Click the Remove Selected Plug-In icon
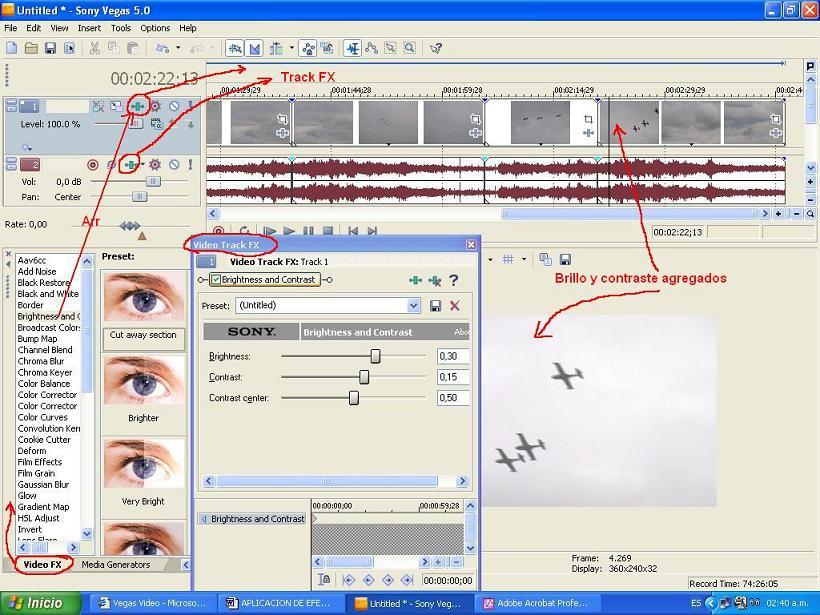This screenshot has width=820, height=615. pyautogui.click(x=434, y=281)
